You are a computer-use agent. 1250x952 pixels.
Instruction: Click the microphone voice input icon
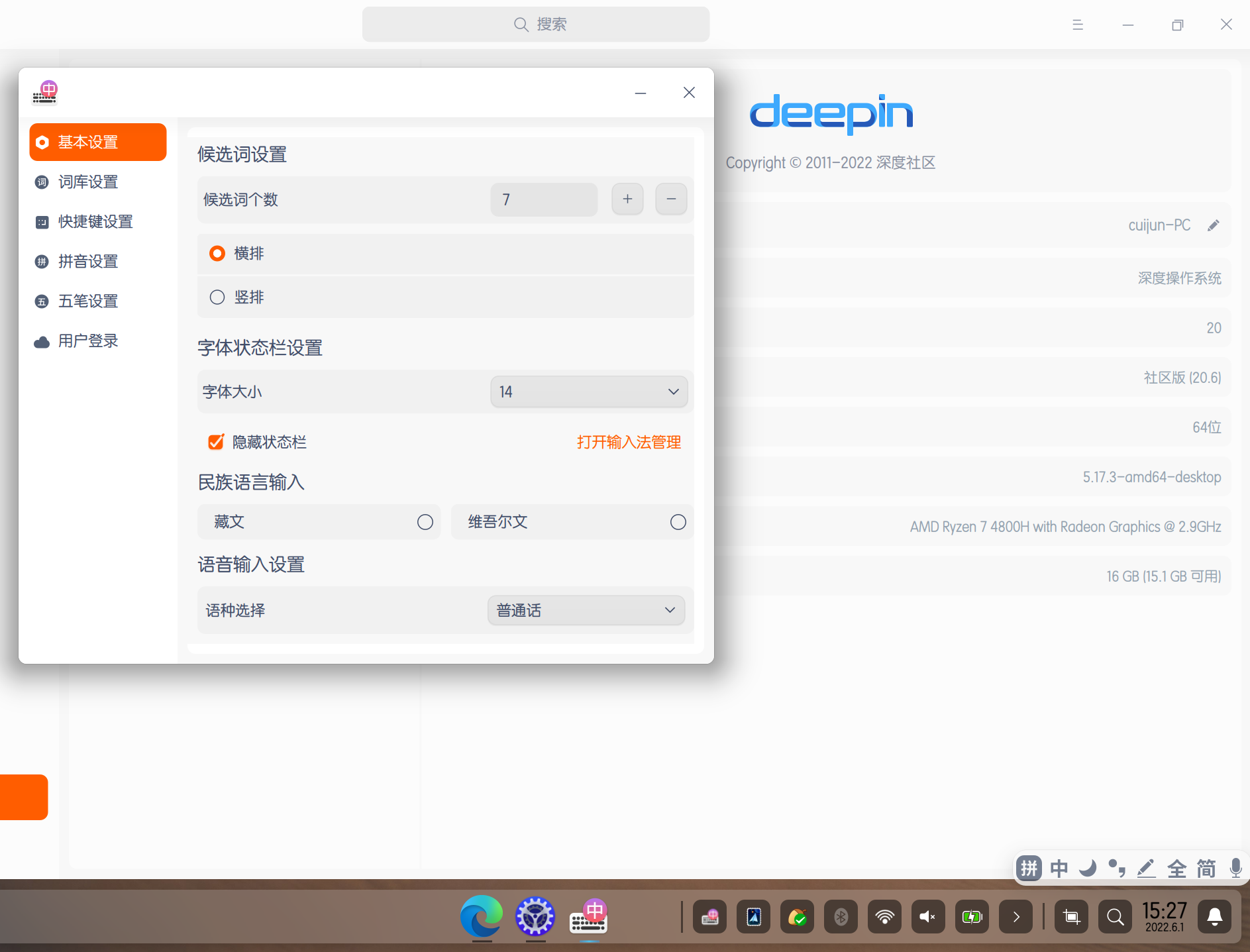point(1235,868)
